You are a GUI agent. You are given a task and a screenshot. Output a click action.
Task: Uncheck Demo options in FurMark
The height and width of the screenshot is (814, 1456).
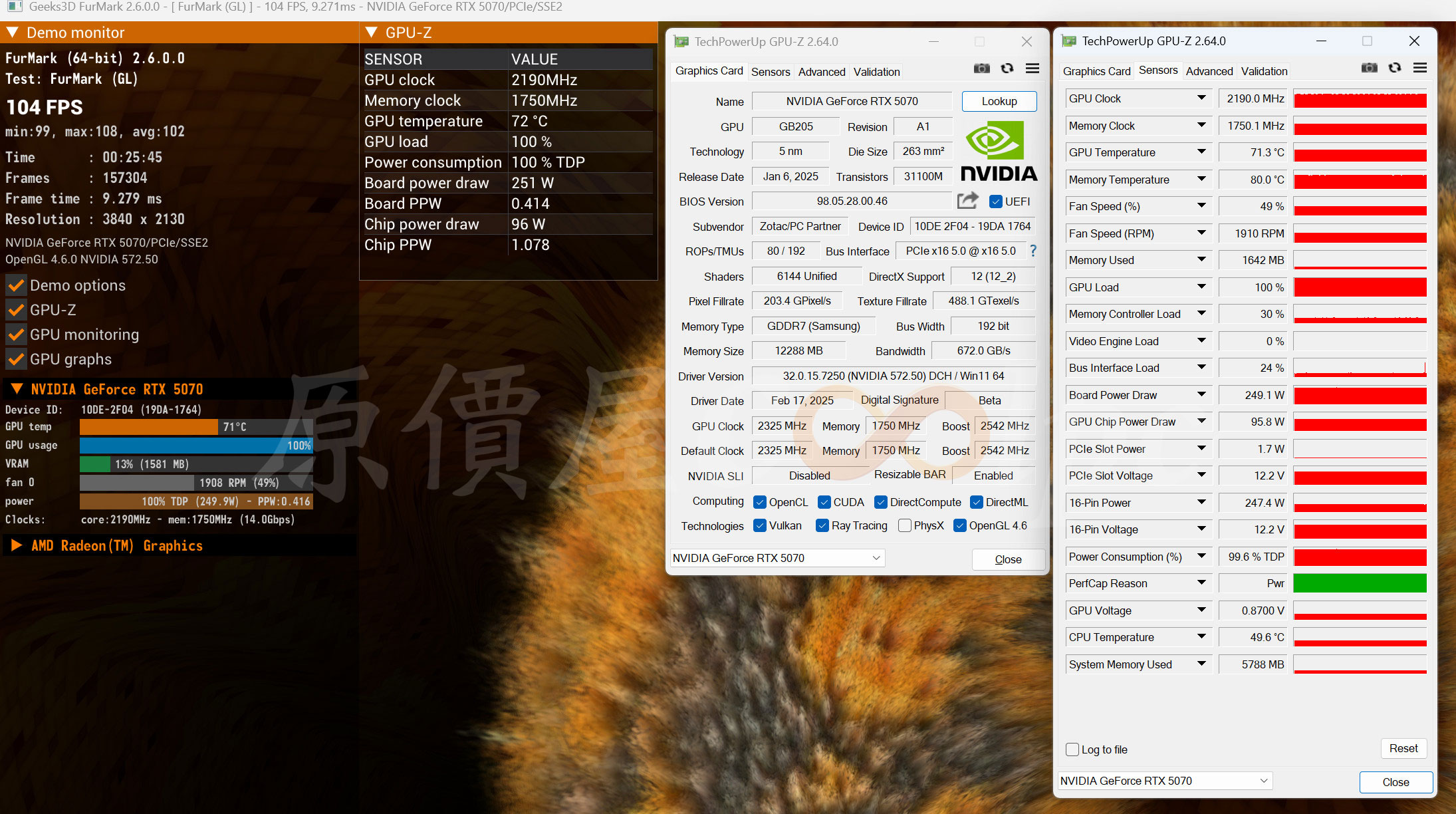pos(16,285)
